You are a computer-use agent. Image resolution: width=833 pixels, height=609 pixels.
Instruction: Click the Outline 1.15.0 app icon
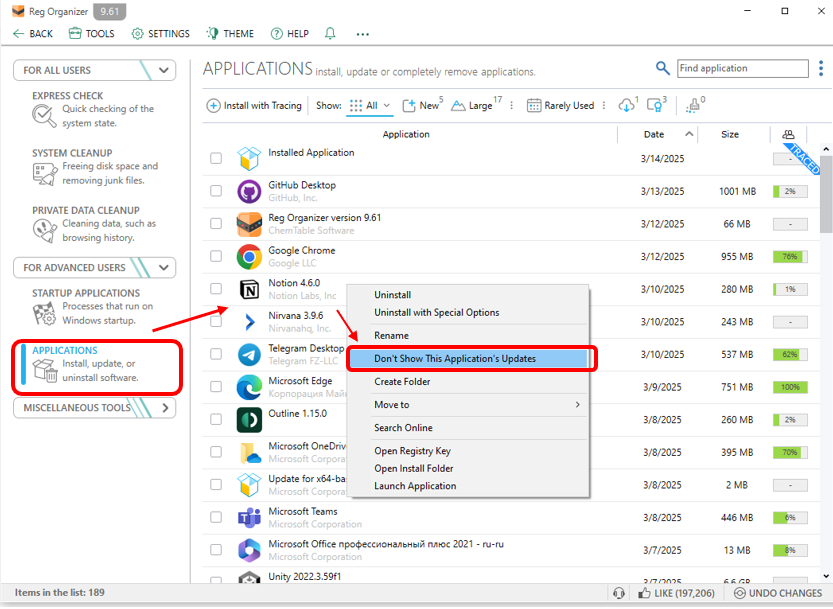coord(249,420)
